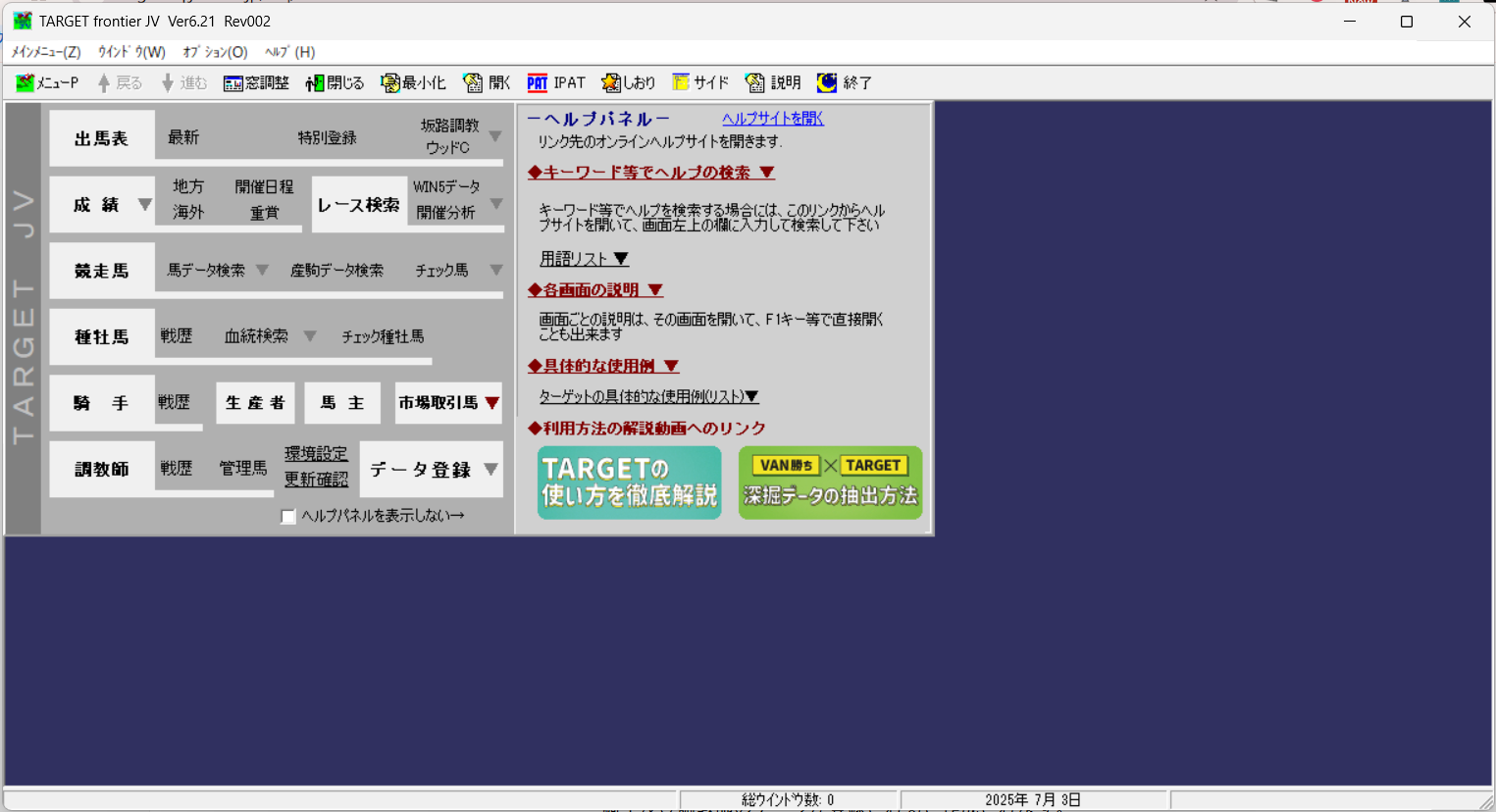Open the ウインドウ(W) menu
1496x812 pixels.
(x=131, y=52)
